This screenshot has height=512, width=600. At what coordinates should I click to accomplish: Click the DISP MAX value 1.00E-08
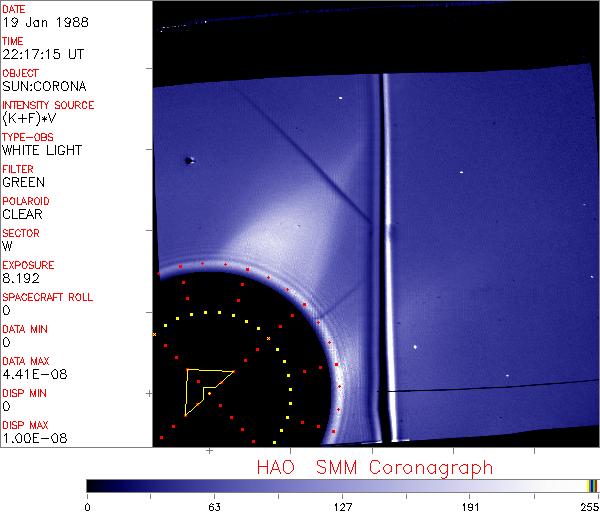[30, 438]
